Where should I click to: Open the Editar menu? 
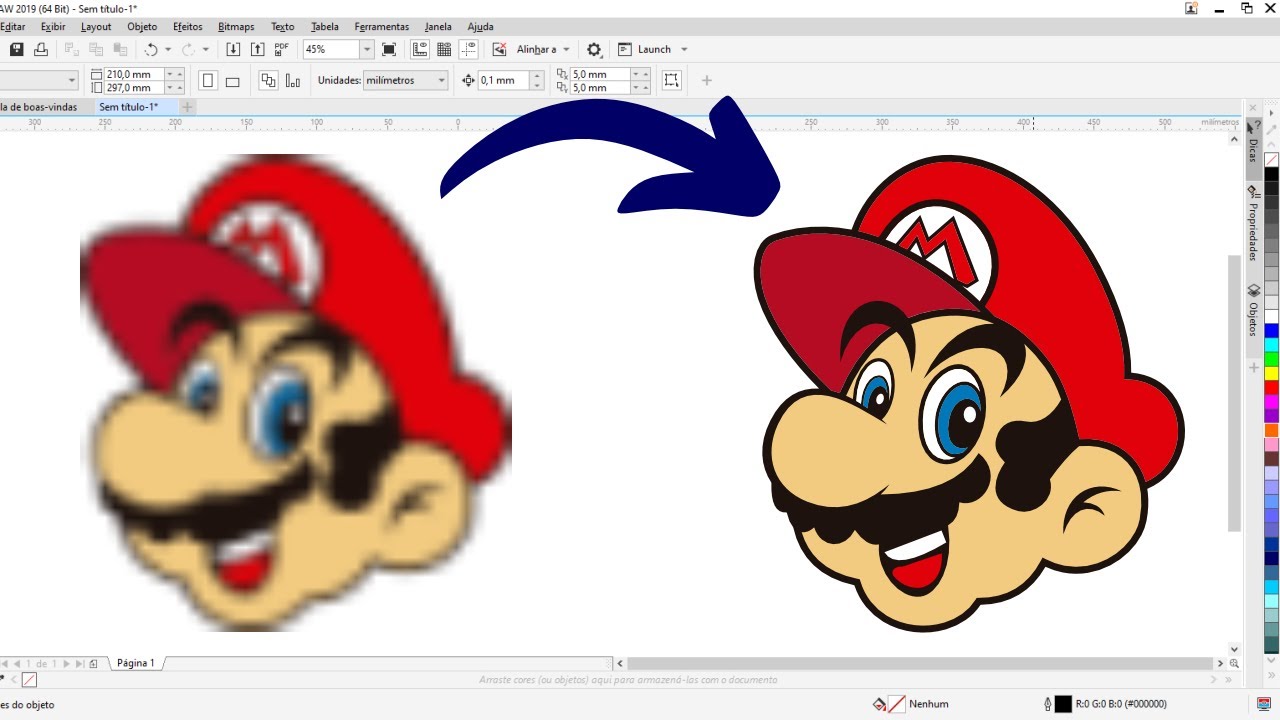pyautogui.click(x=13, y=27)
